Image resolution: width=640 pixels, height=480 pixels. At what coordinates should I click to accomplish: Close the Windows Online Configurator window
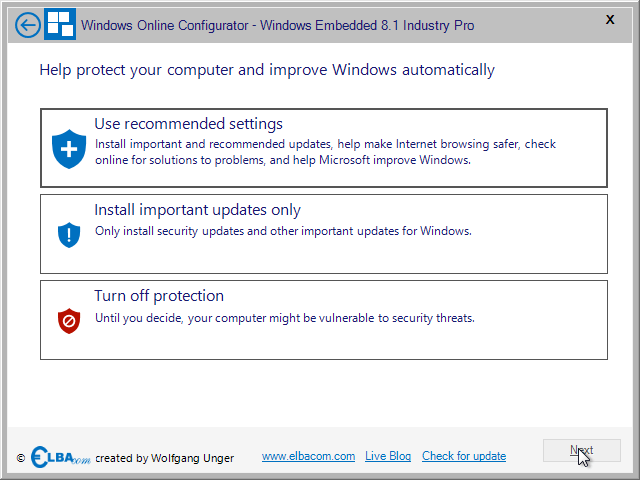point(610,20)
